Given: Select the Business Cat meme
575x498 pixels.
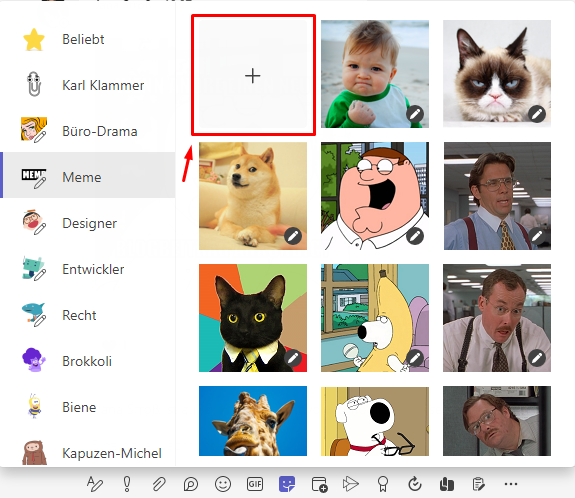Looking at the screenshot, I should pyautogui.click(x=253, y=318).
